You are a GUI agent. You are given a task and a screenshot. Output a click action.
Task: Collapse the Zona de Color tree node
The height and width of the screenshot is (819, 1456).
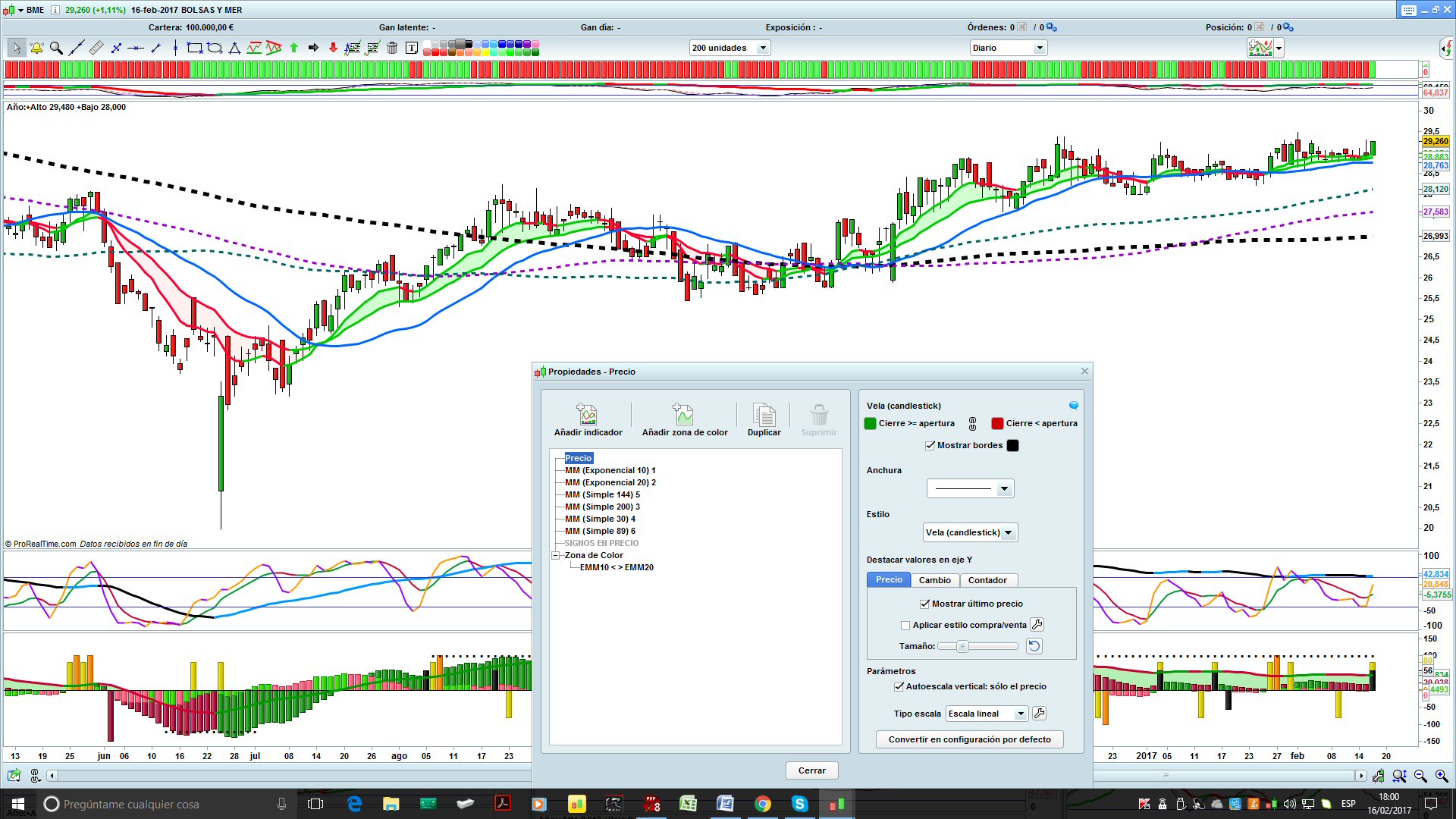pos(555,555)
